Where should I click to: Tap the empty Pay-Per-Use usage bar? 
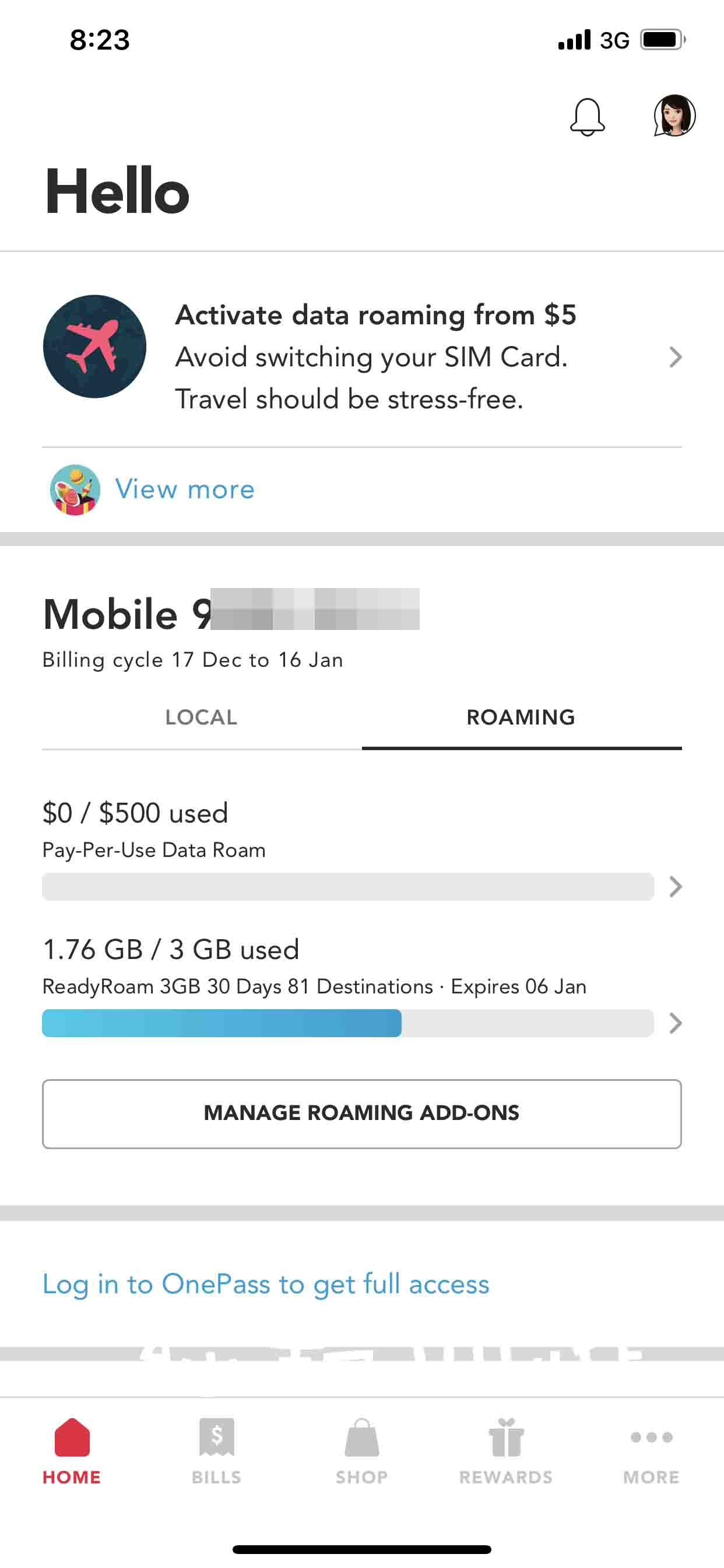[347, 886]
